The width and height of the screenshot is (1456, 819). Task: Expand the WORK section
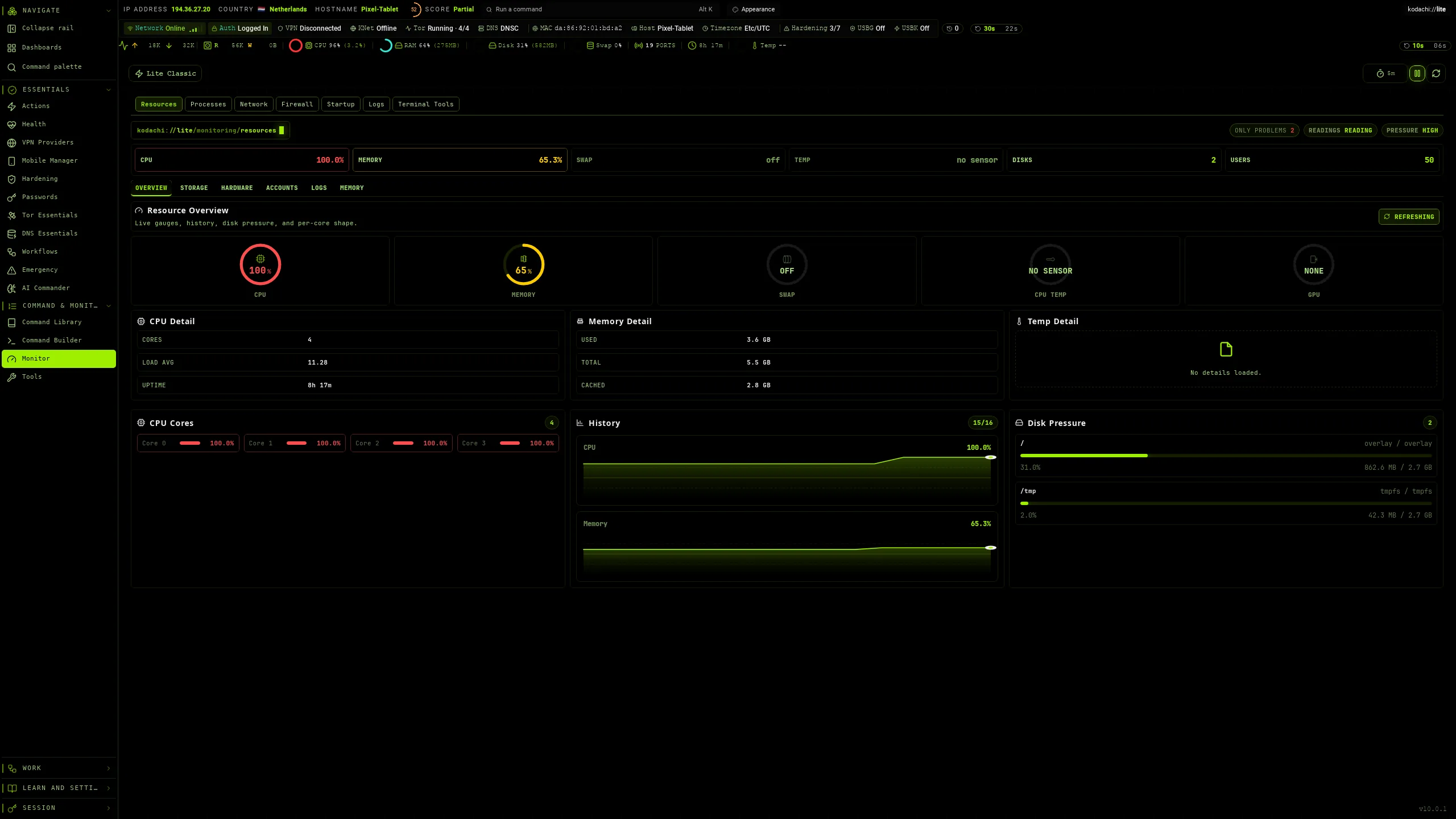pos(59,768)
